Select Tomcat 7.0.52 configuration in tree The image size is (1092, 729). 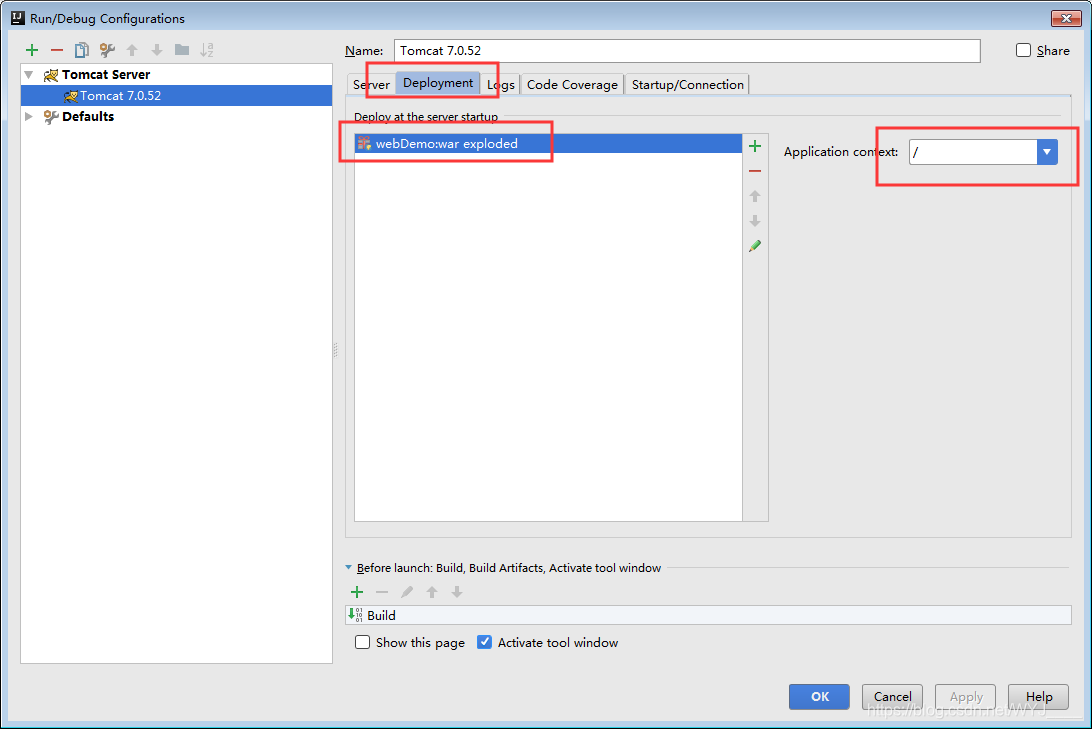pyautogui.click(x=176, y=95)
